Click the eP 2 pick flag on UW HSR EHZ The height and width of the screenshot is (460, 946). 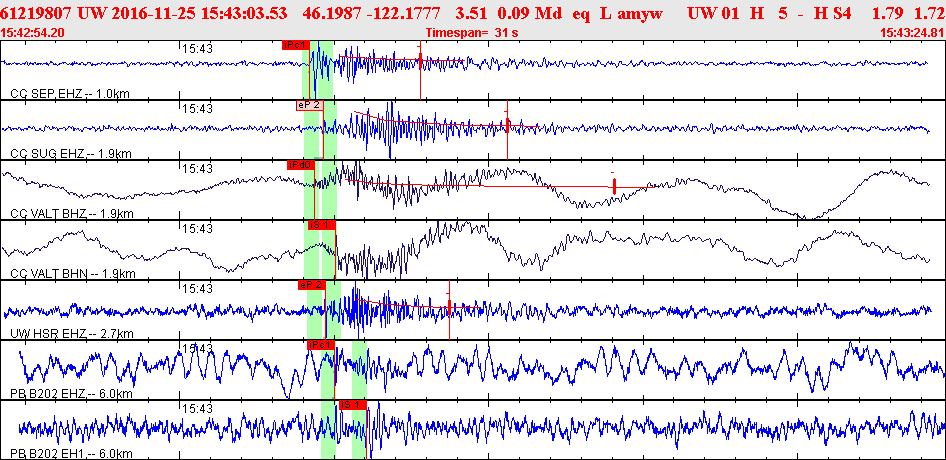tap(312, 285)
